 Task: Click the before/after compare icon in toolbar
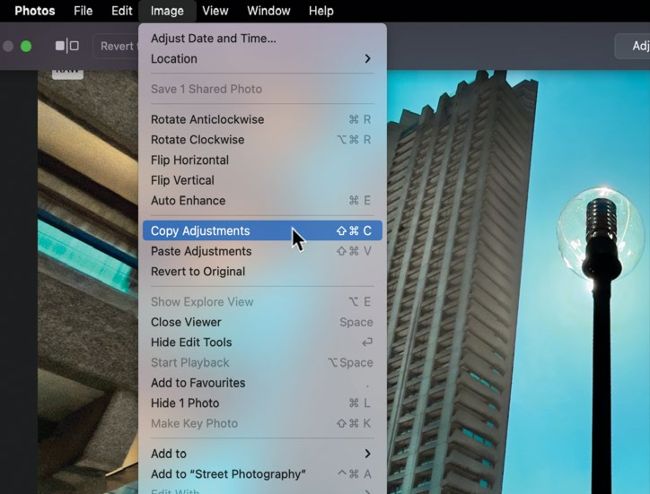pos(67,46)
